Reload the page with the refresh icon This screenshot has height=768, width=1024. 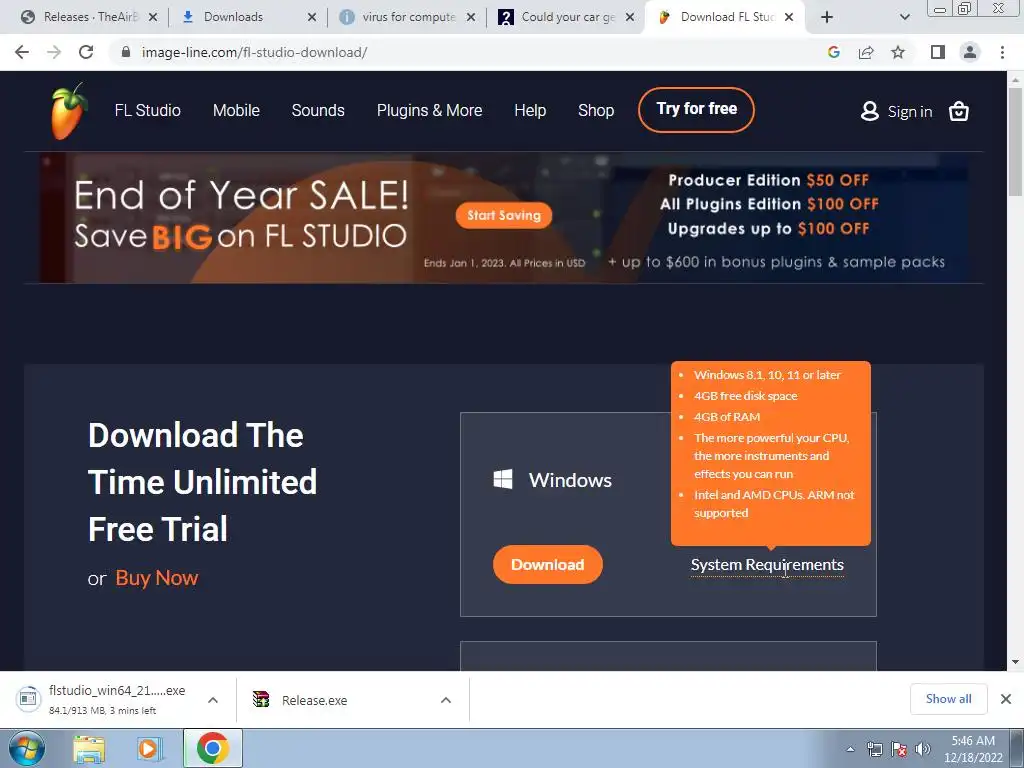(x=86, y=52)
